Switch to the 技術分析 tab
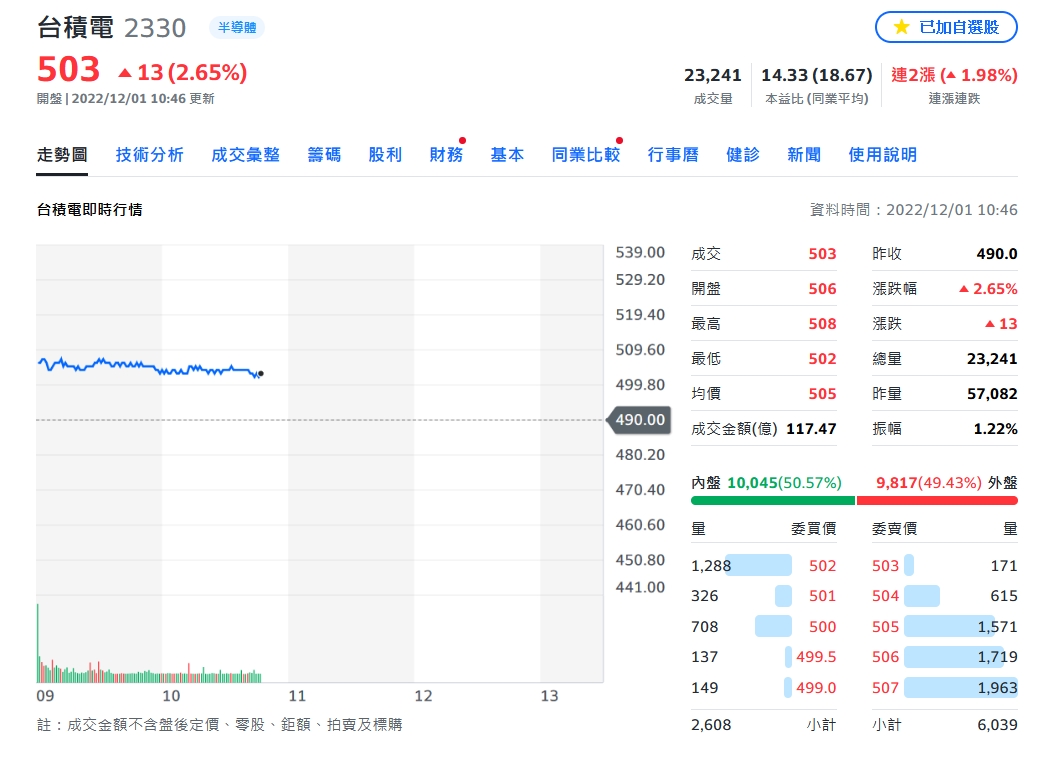This screenshot has height=760, width=1043. click(x=150, y=155)
